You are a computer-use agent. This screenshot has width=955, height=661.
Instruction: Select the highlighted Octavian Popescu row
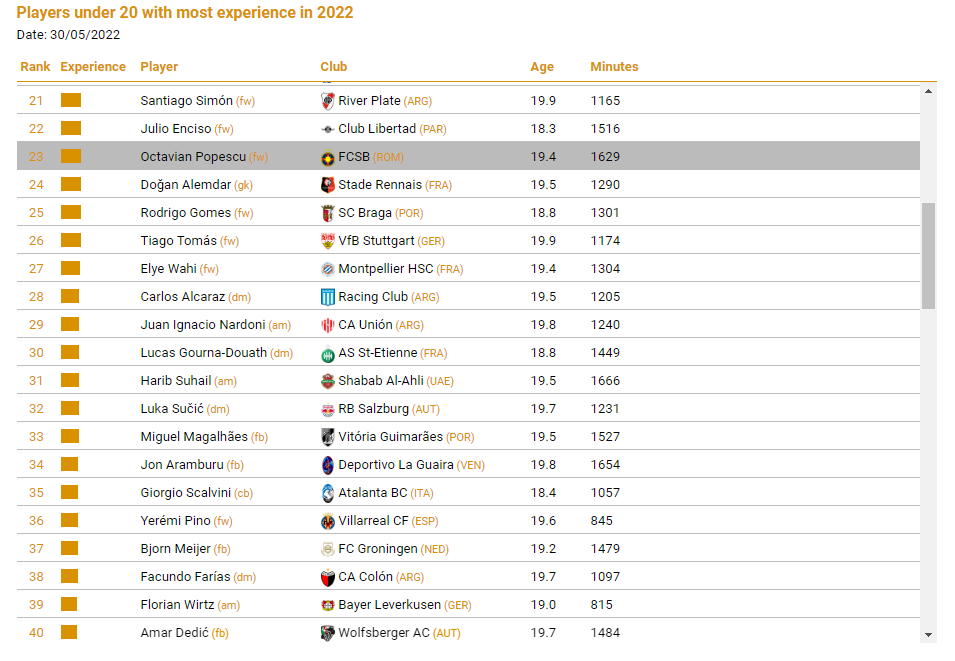[x=468, y=157]
